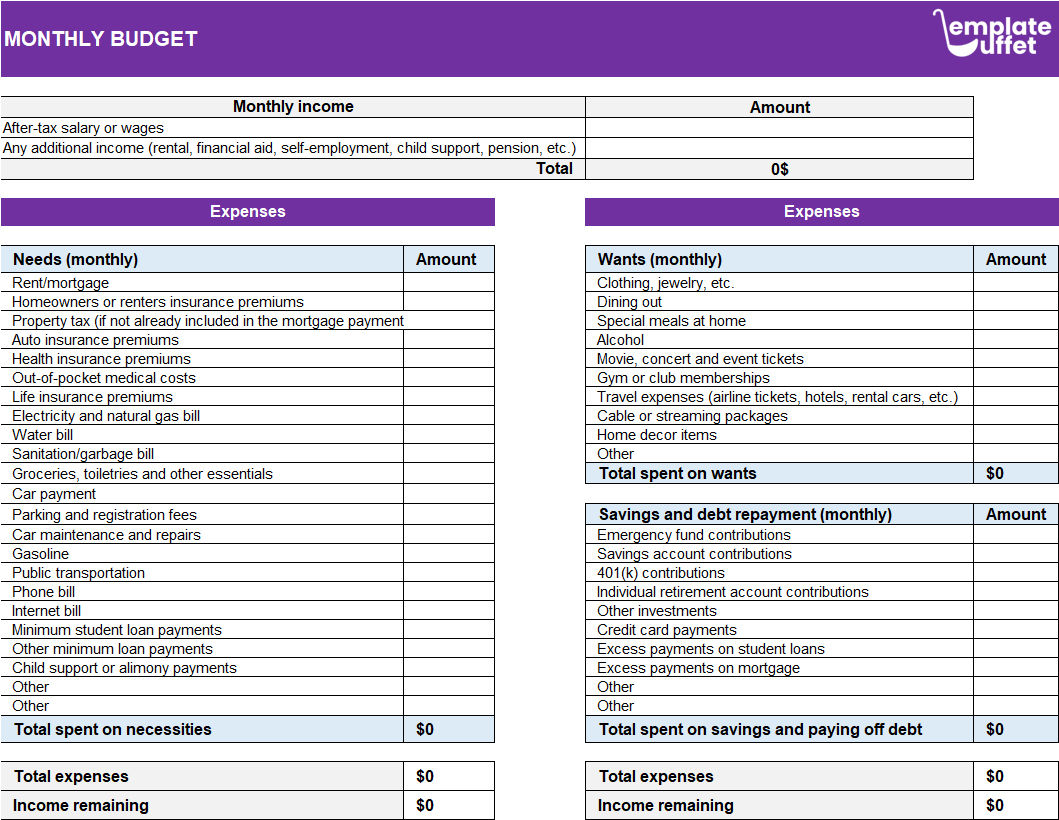Click the left Expenses purple banner
This screenshot has width=1059, height=820.
click(x=247, y=211)
